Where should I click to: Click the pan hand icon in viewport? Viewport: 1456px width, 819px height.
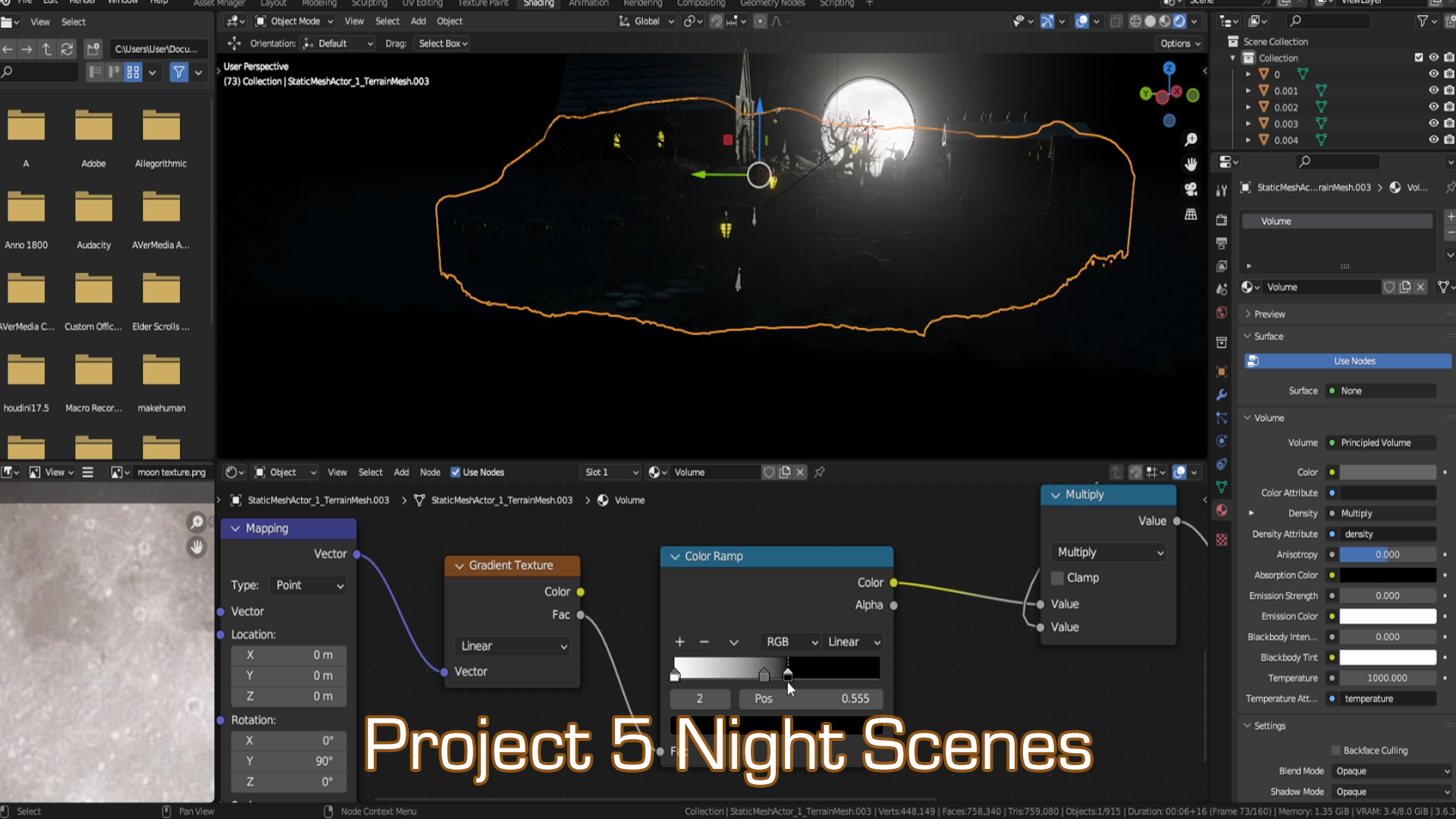pos(1191,165)
